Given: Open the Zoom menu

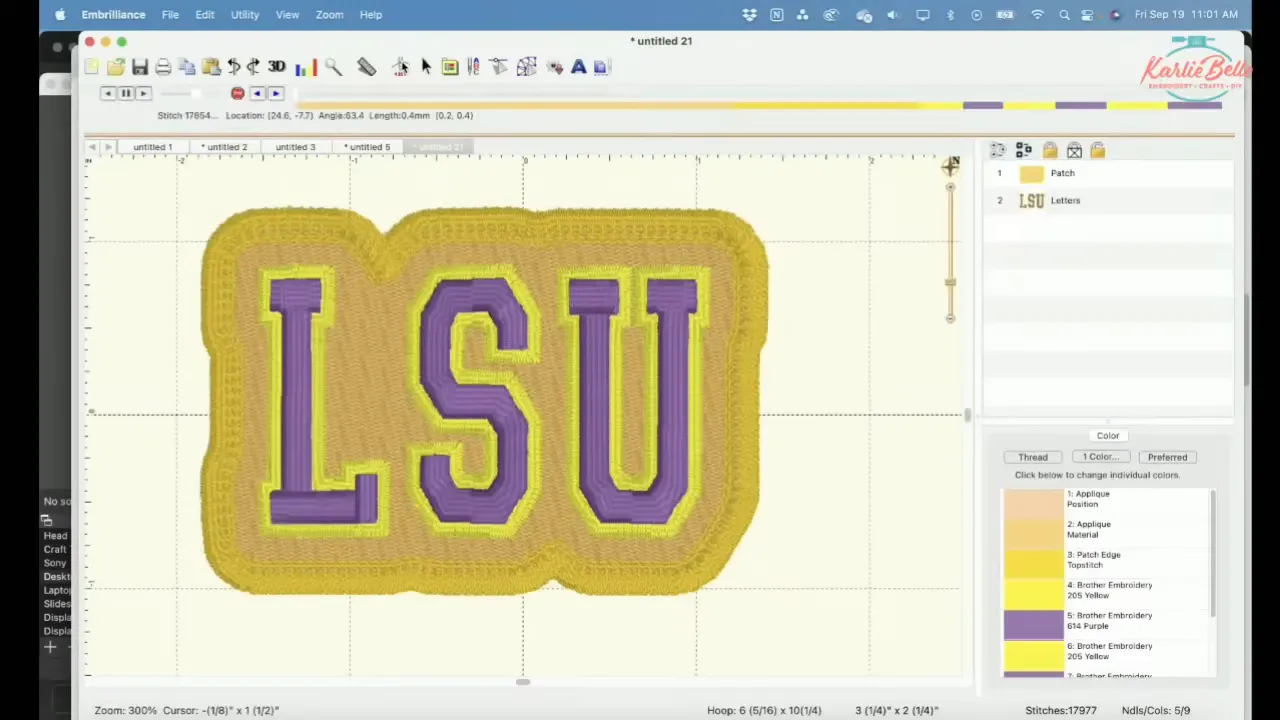Looking at the screenshot, I should 329,14.
